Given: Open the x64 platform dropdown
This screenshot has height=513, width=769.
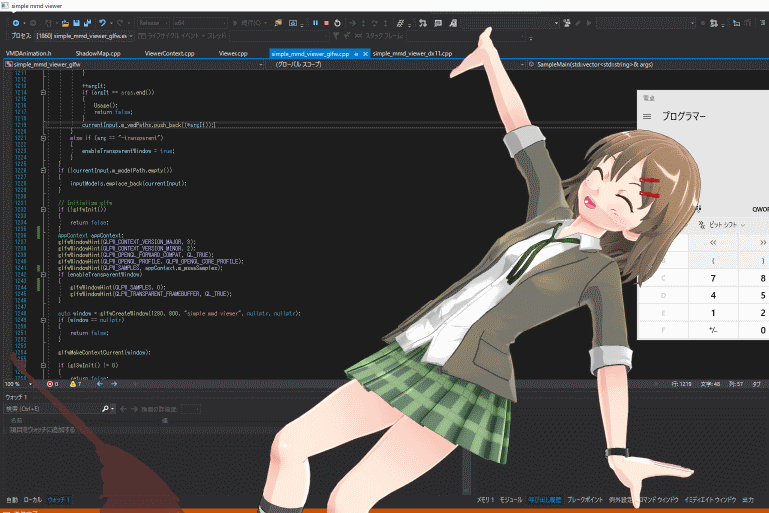Looking at the screenshot, I should point(200,23).
